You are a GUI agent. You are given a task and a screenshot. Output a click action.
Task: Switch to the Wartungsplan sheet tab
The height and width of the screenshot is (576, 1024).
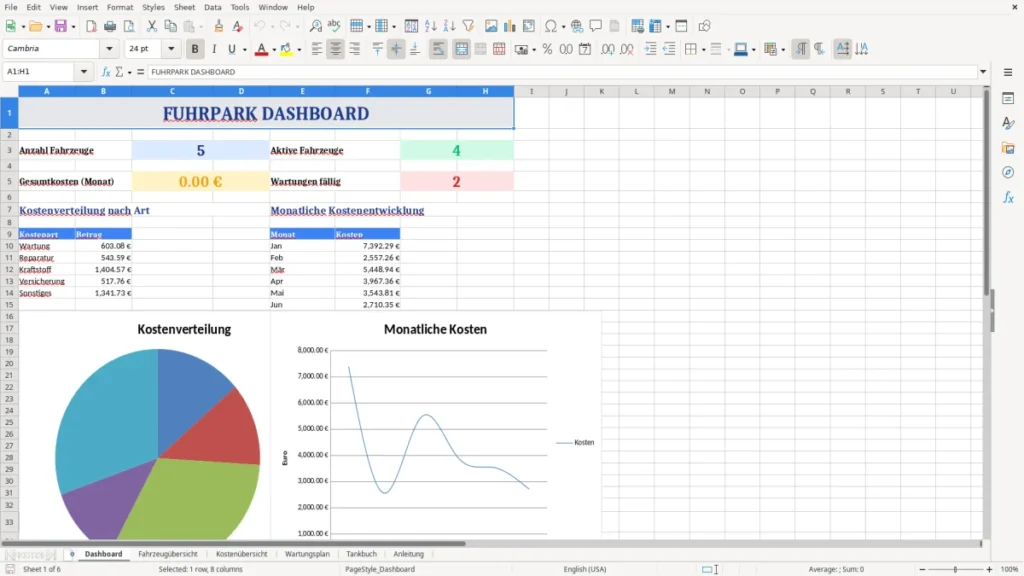(307, 554)
